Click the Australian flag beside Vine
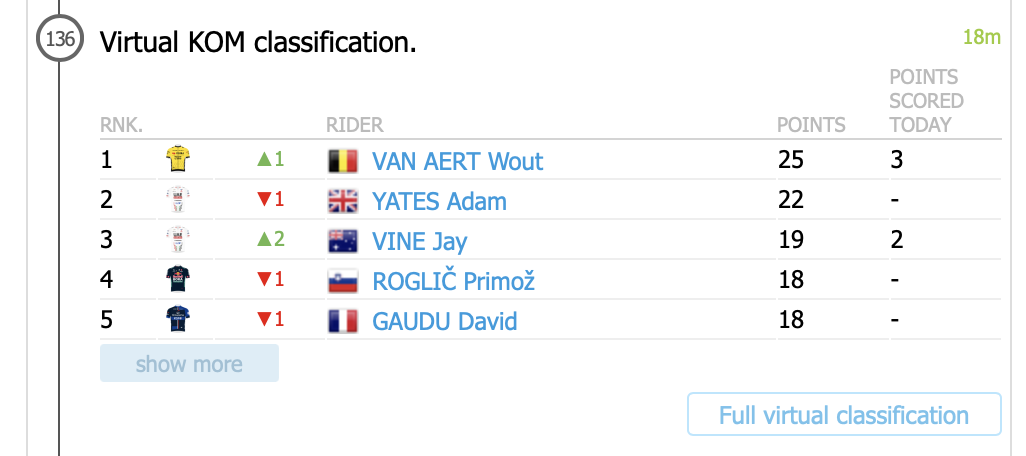The image size is (1026, 456). tap(342, 241)
